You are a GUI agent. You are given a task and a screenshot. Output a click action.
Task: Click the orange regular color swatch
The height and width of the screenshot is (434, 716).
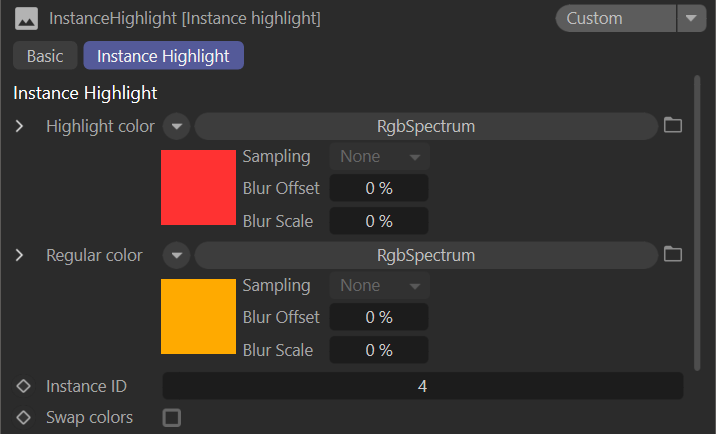pos(198,316)
